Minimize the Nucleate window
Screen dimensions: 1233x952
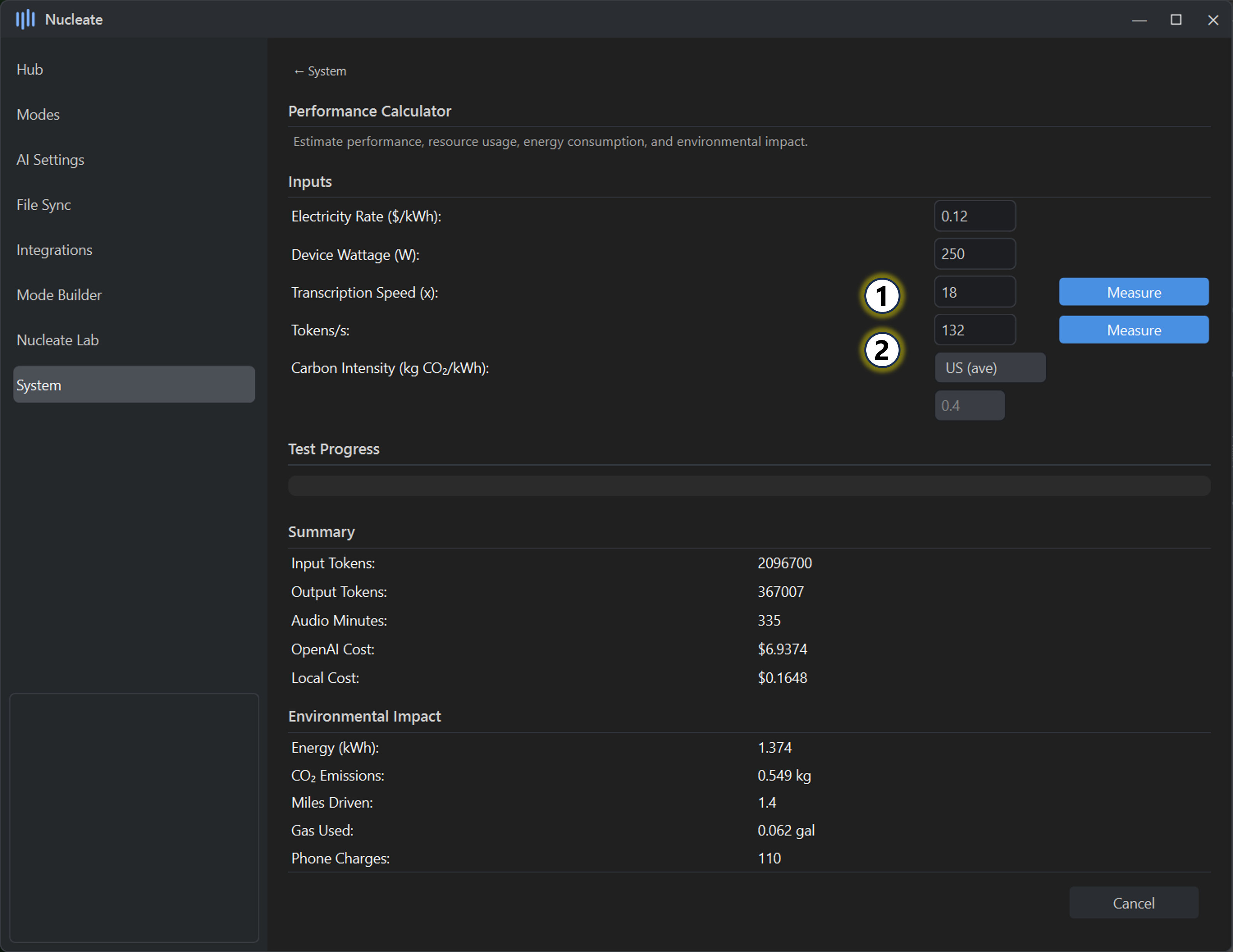(1139, 20)
